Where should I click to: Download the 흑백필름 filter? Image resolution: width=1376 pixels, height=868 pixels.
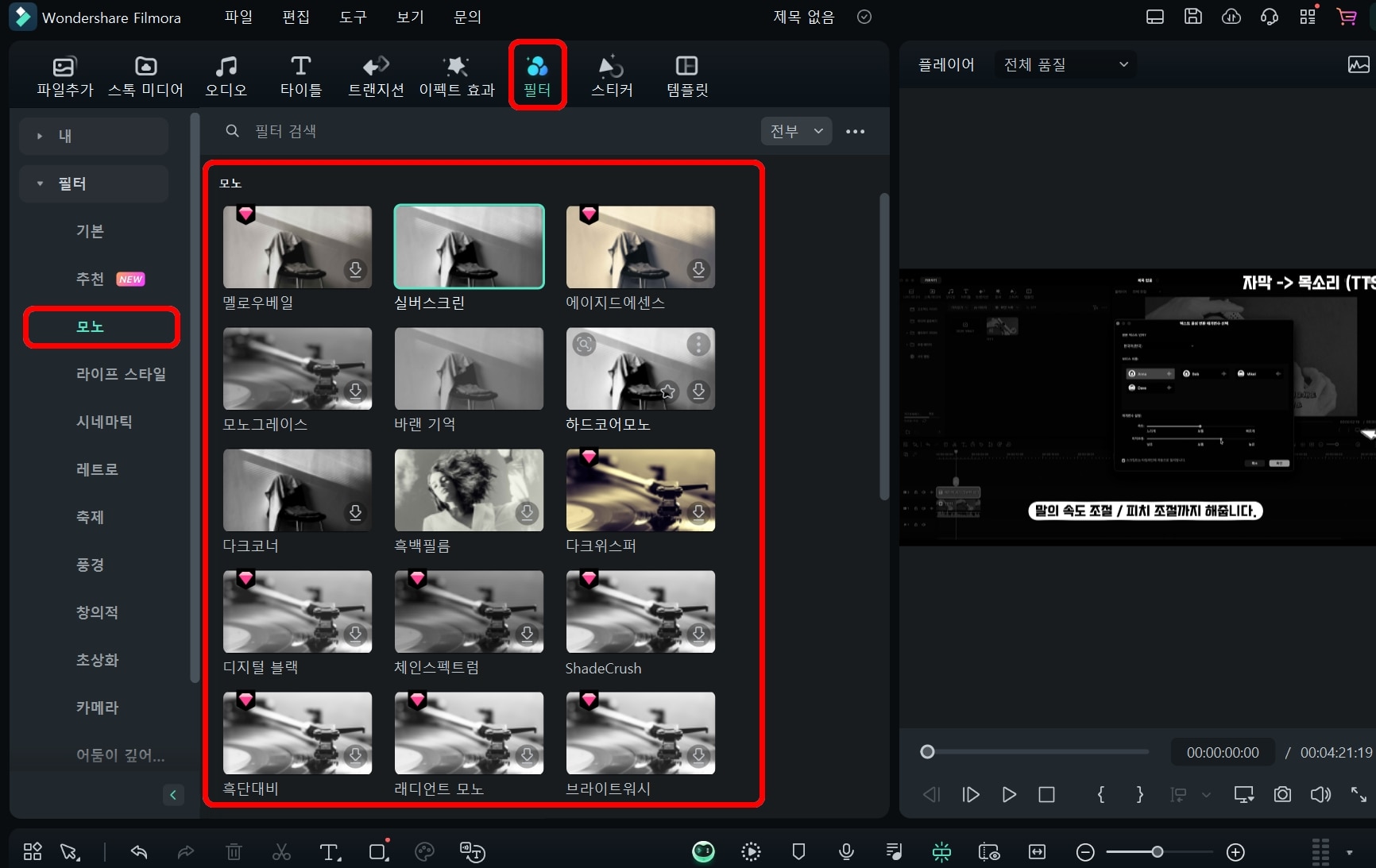coord(528,513)
